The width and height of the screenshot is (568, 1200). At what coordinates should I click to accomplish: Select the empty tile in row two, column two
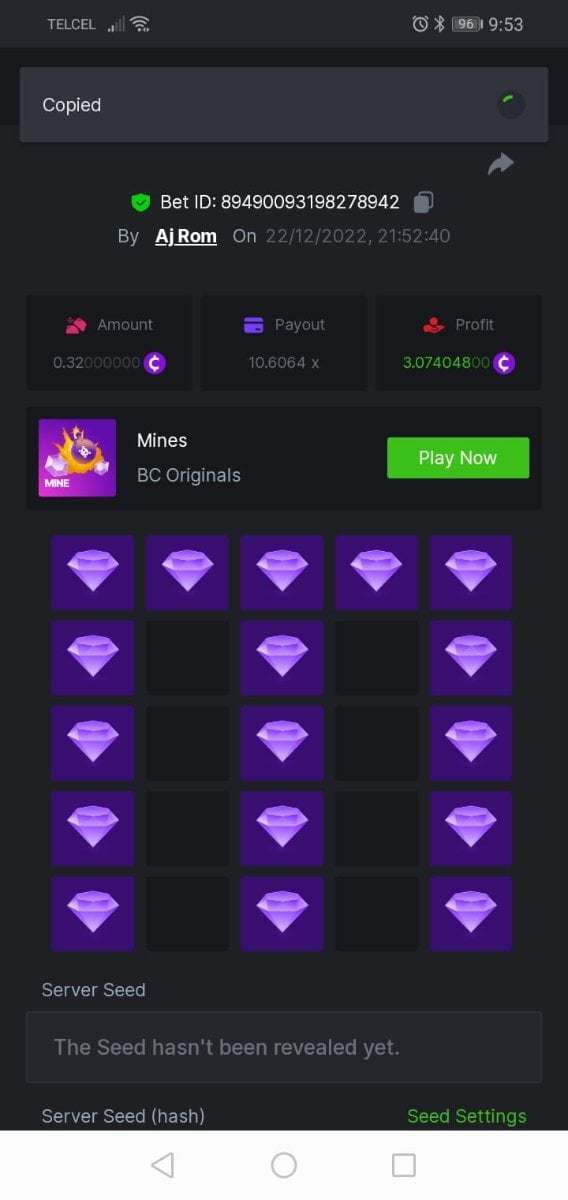(187, 658)
